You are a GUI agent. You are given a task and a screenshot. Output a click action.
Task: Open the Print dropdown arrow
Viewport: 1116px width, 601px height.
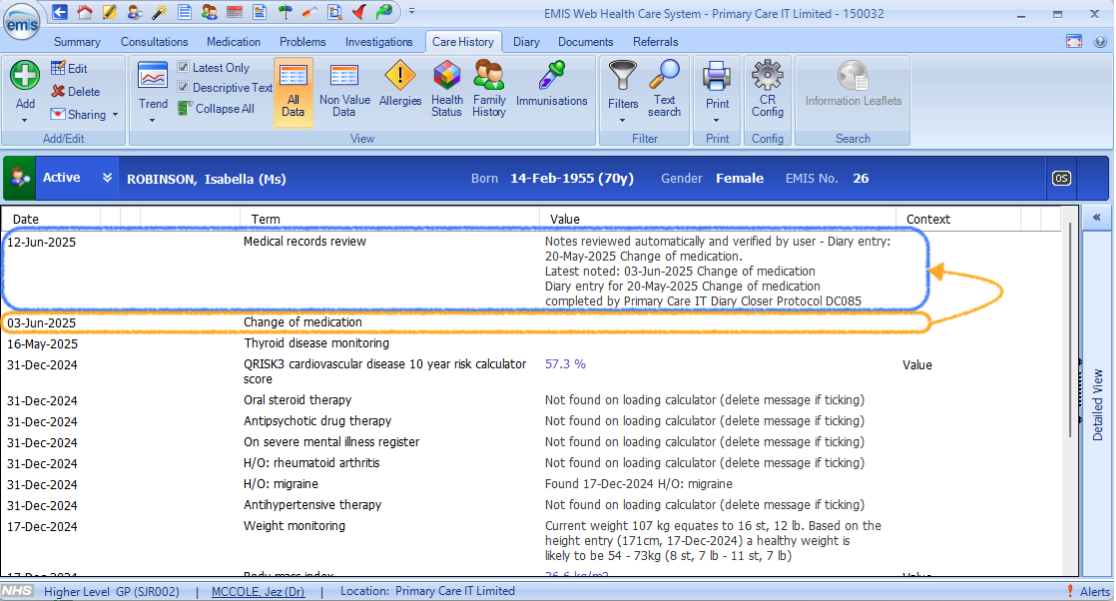[717, 120]
